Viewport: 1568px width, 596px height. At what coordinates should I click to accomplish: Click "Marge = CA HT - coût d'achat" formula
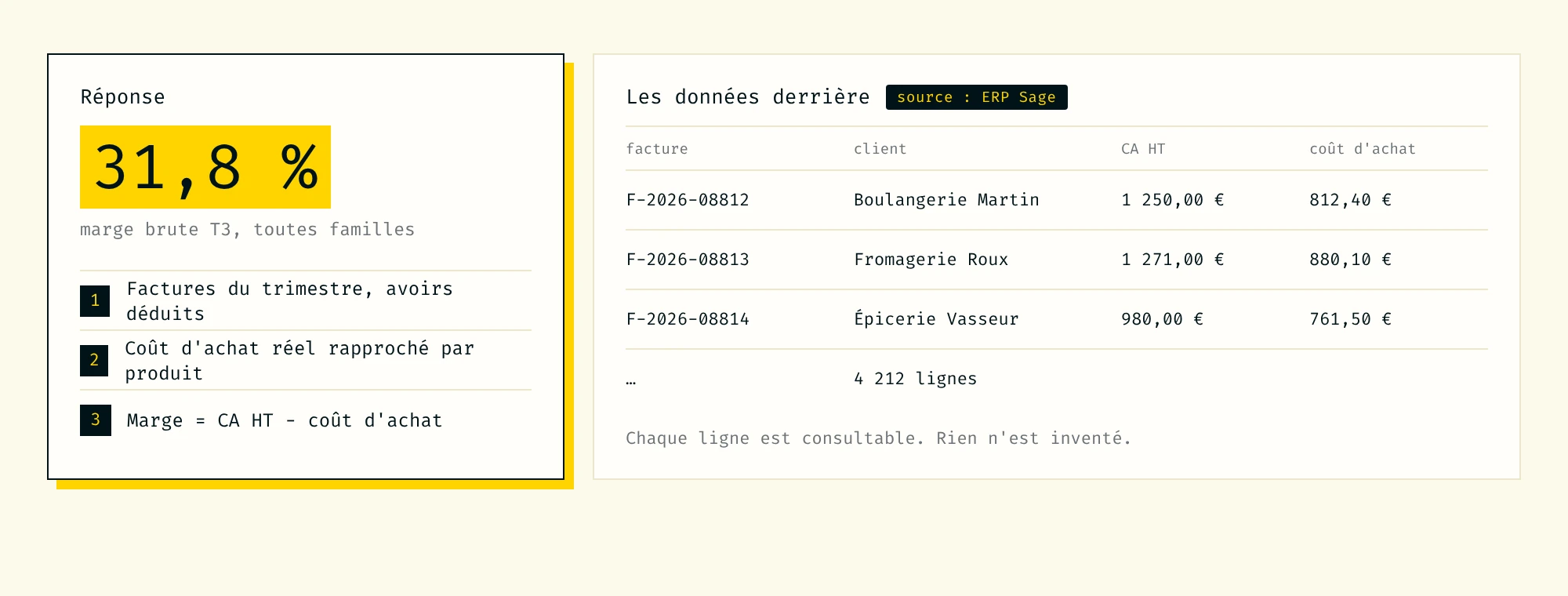coord(285,421)
